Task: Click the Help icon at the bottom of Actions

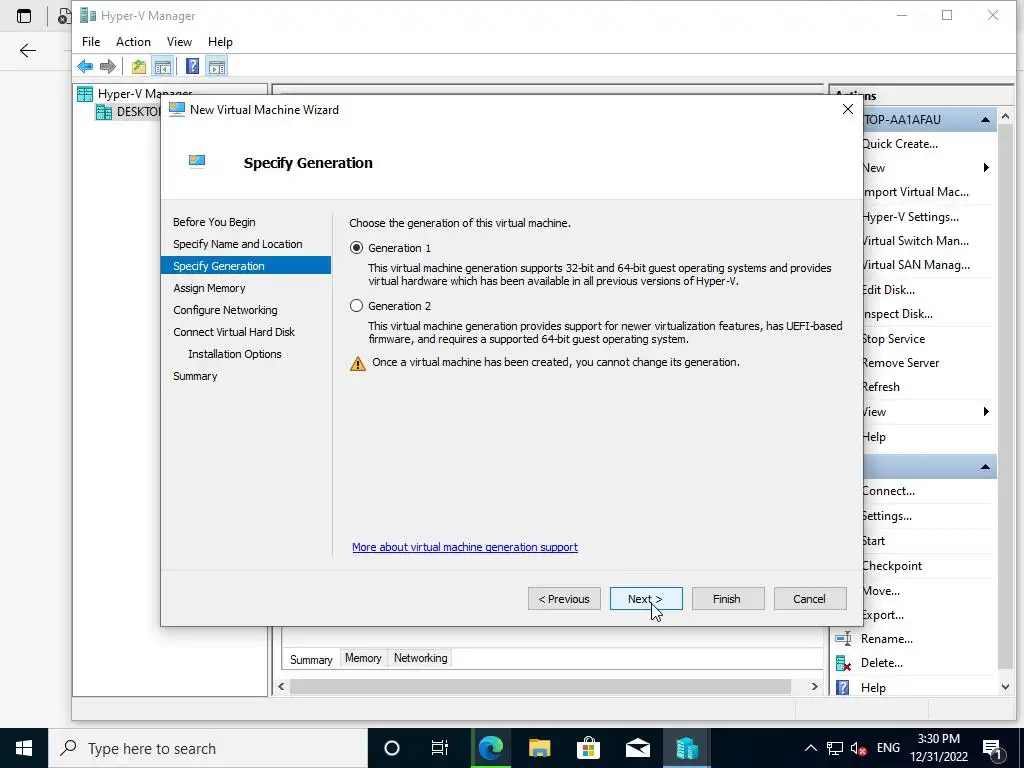Action: coord(843,688)
